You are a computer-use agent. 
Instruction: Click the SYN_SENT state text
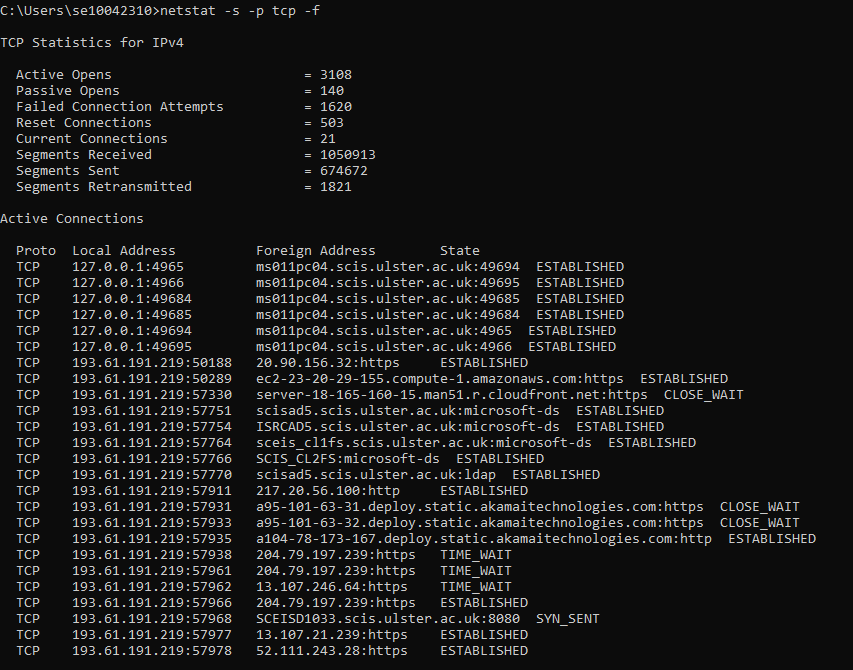click(568, 619)
